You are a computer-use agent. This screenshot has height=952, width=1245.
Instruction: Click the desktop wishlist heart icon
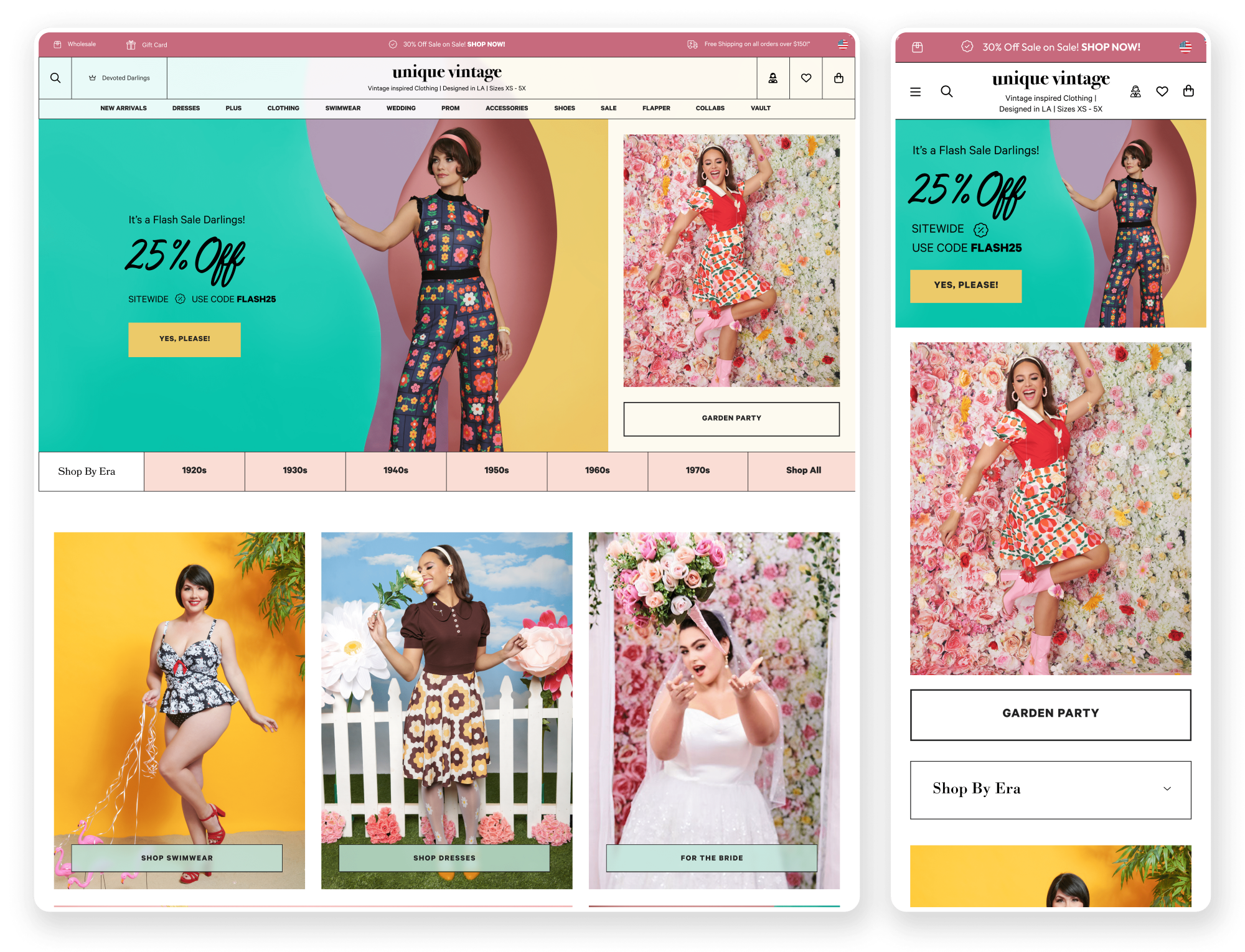pos(806,78)
